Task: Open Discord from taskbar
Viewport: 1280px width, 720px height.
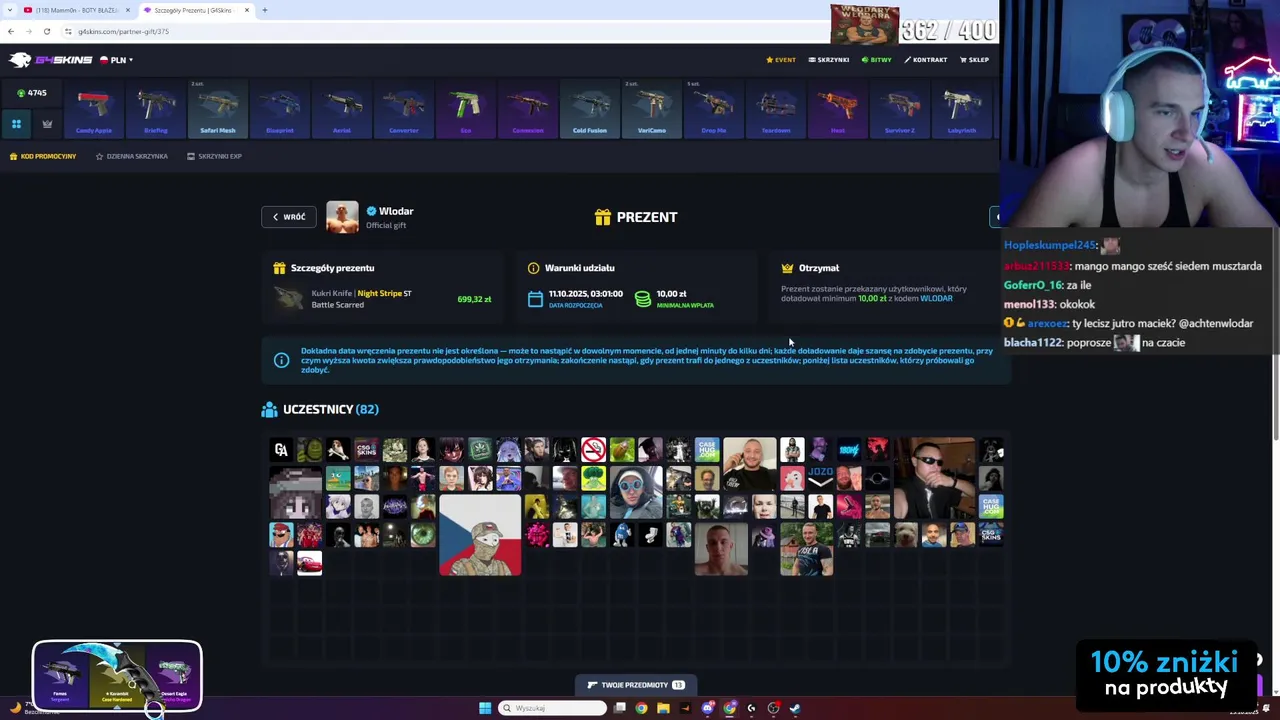Action: click(x=708, y=708)
